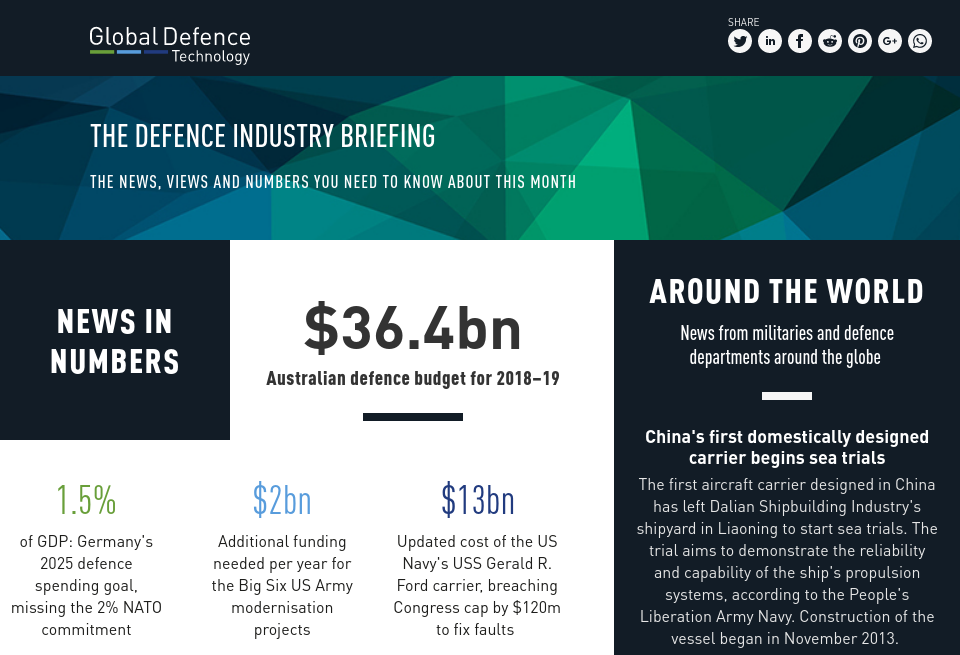Viewport: 960px width, 655px height.
Task: Share the page on WhatsApp
Action: 920,41
